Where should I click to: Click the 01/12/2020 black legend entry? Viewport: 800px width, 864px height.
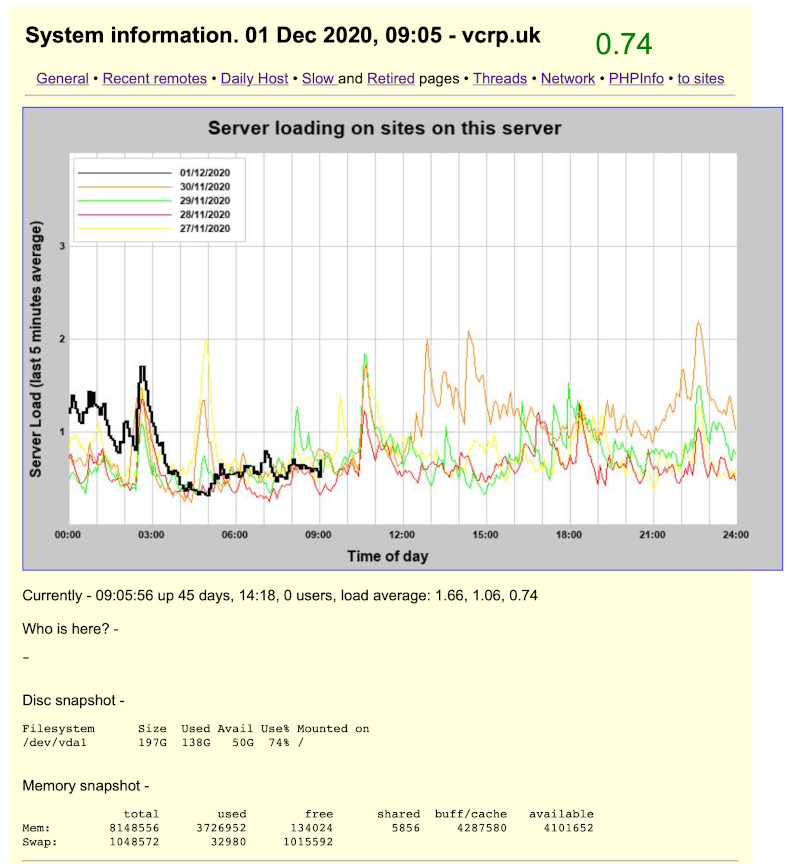coord(205,173)
